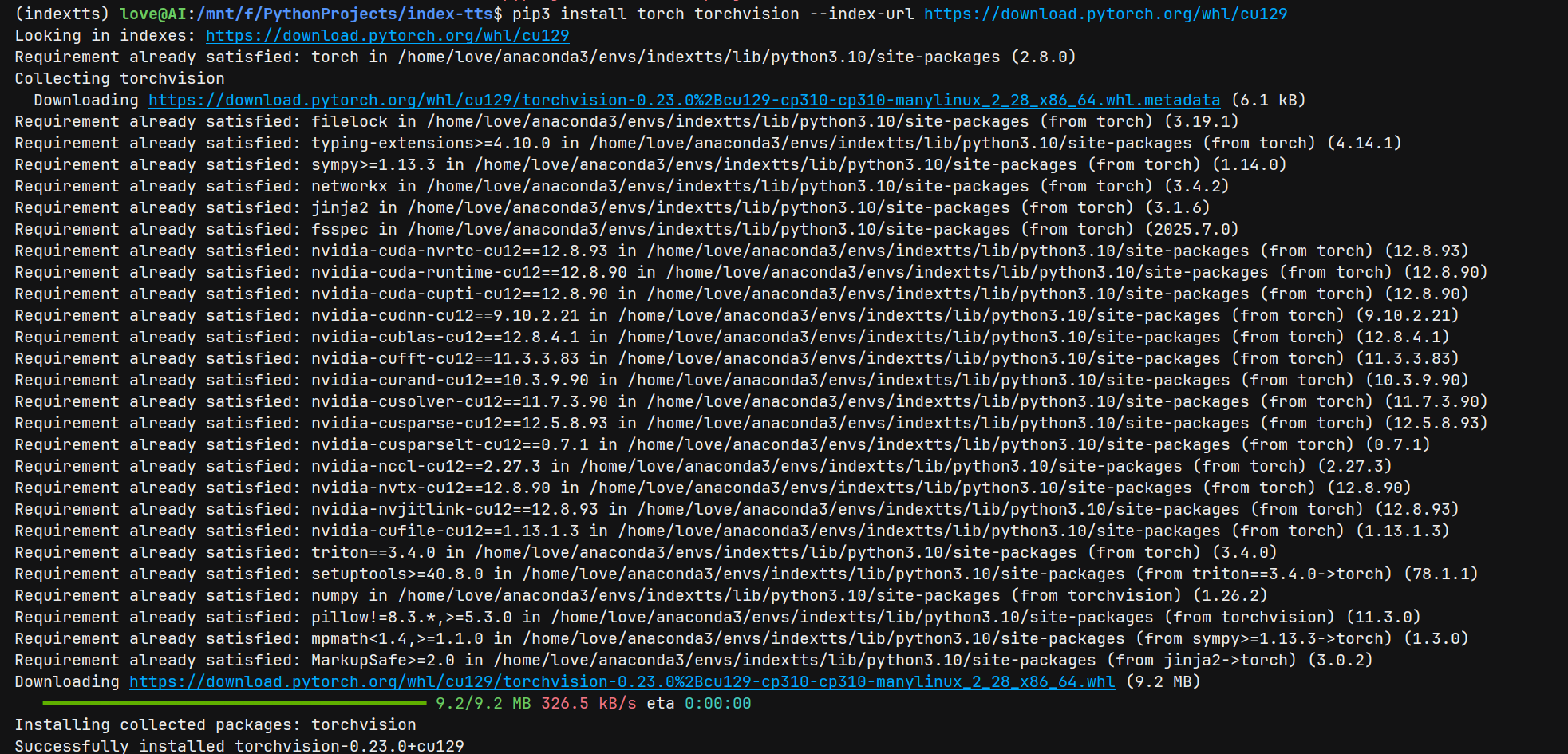Open the torchvision whl.metadata download link
The image size is (1568, 754).
tap(684, 100)
